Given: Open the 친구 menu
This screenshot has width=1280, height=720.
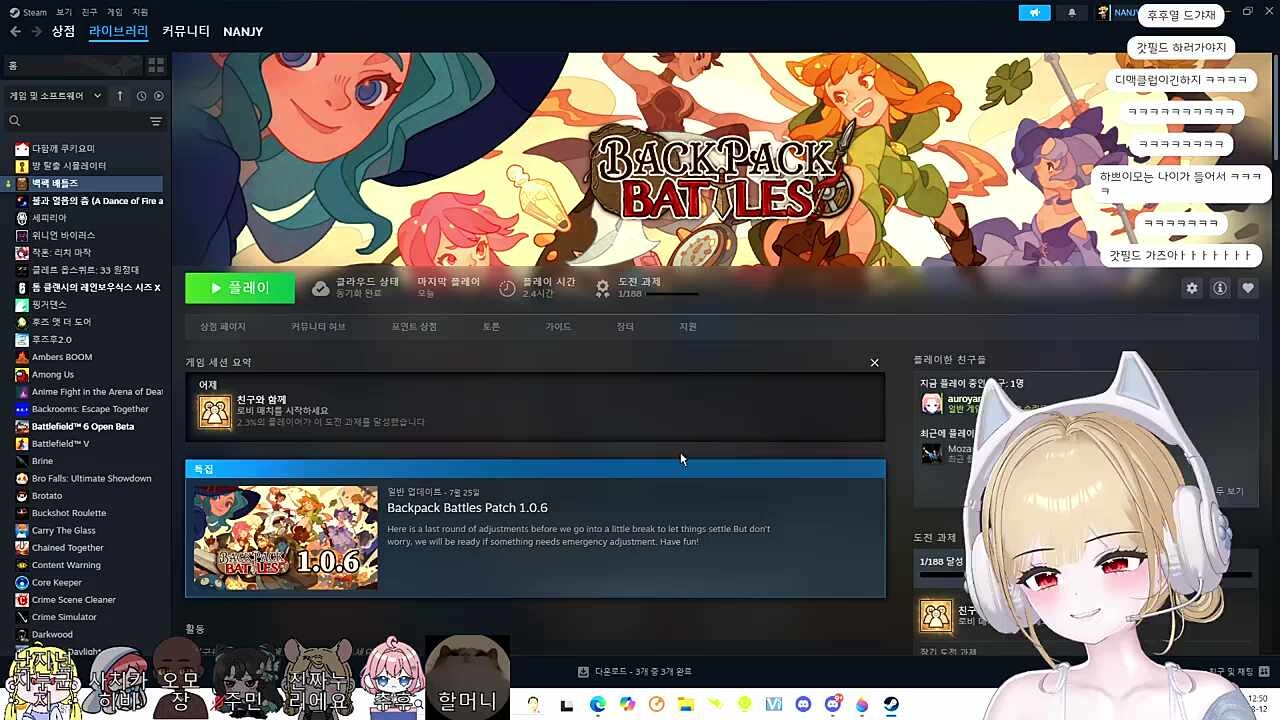Looking at the screenshot, I should [90, 12].
